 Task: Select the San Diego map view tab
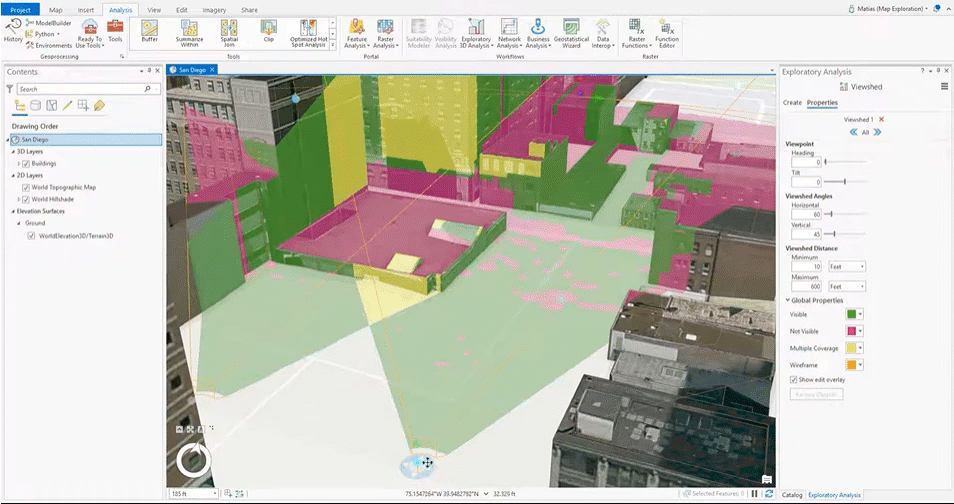coord(192,70)
